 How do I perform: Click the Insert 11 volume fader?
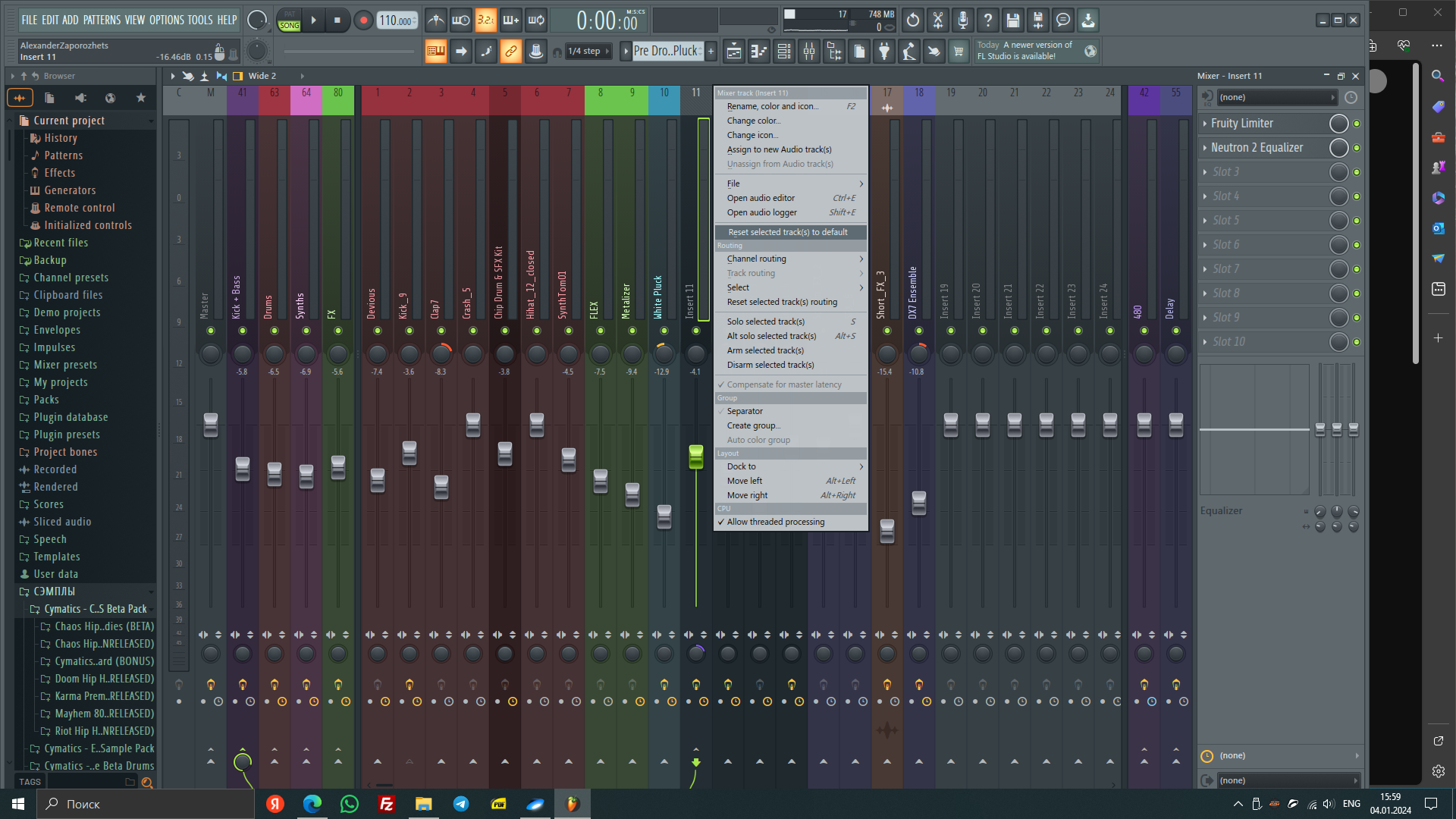coord(695,456)
